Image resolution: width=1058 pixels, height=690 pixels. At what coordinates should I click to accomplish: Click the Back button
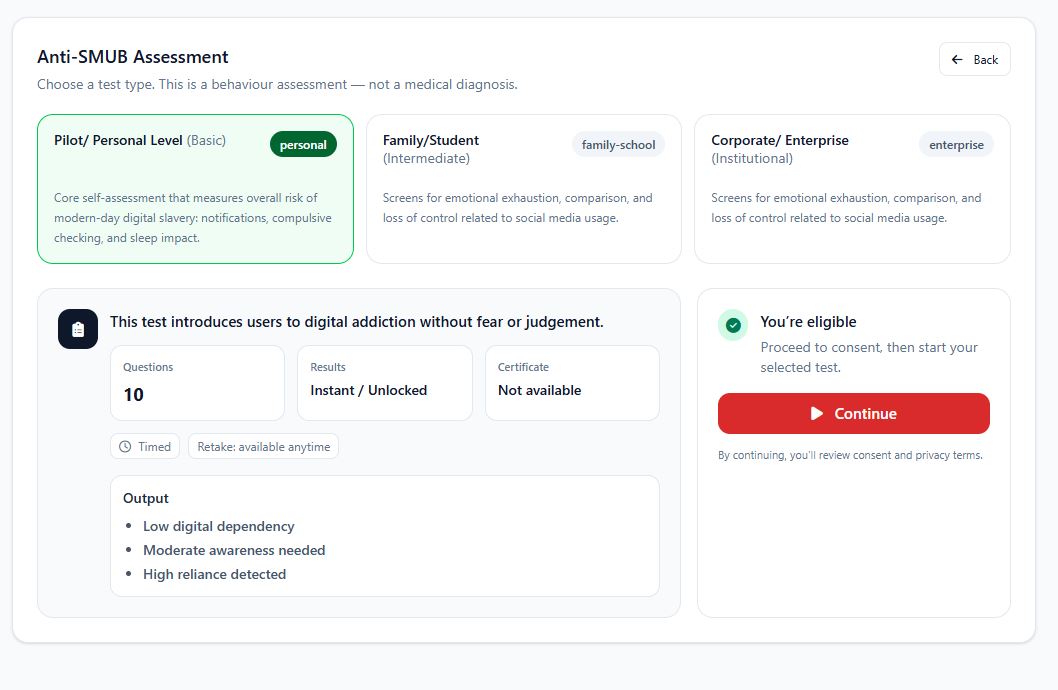[x=974, y=59]
